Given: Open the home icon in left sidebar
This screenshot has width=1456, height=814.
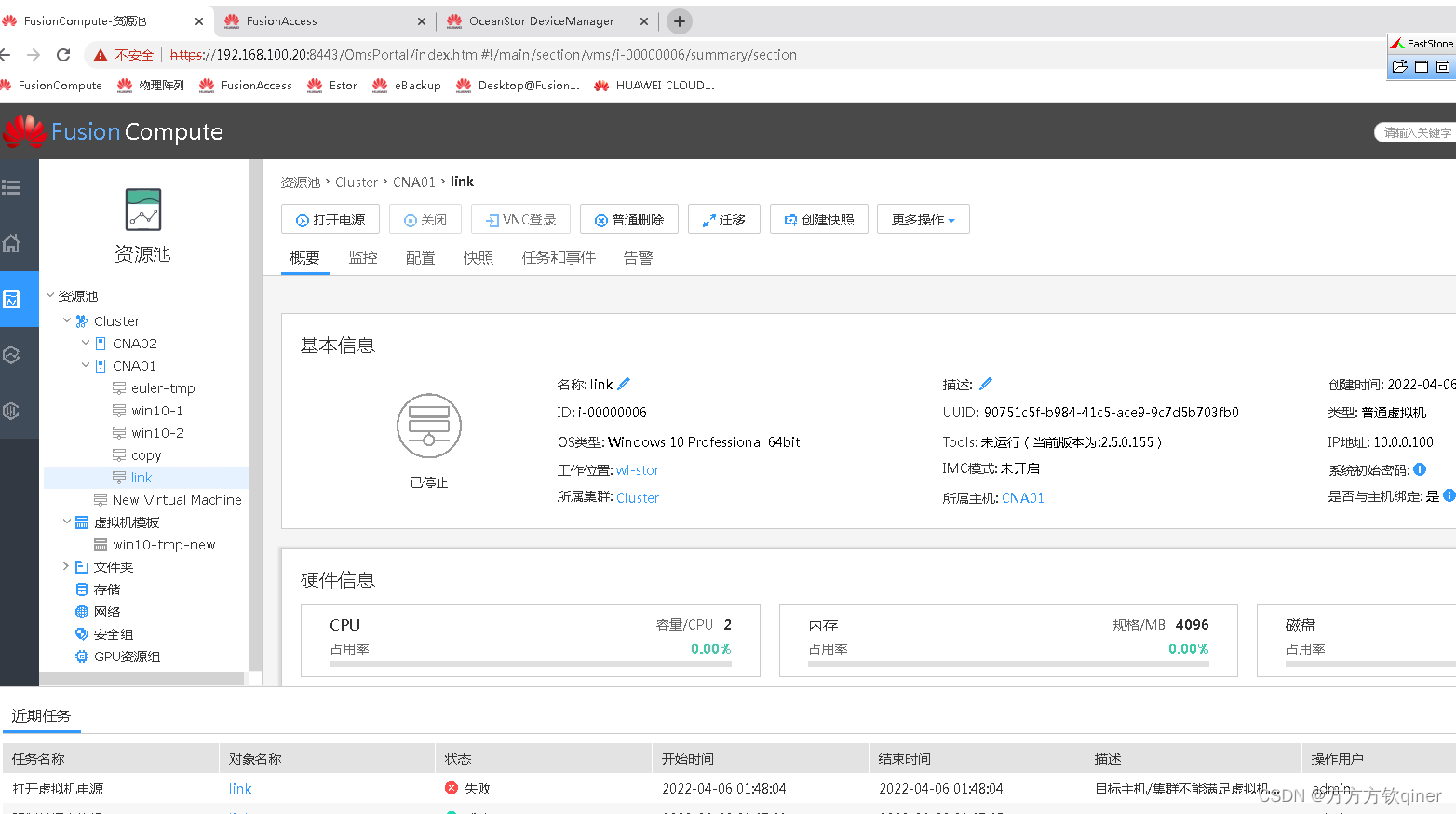Looking at the screenshot, I should click(11, 243).
